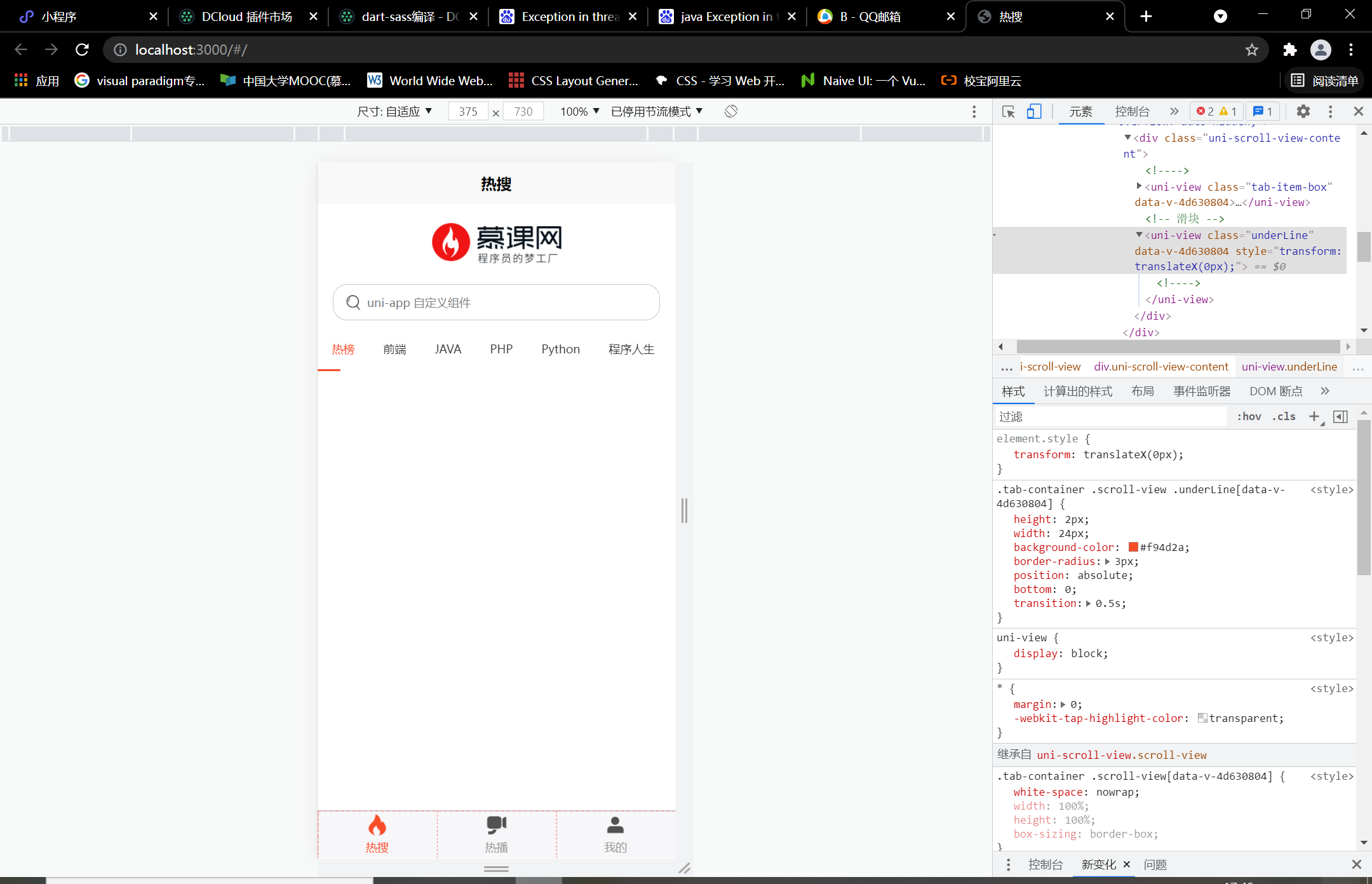Screen dimensions: 1372x884
Task: Expand the tab-item-box node
Action: coord(1139,186)
